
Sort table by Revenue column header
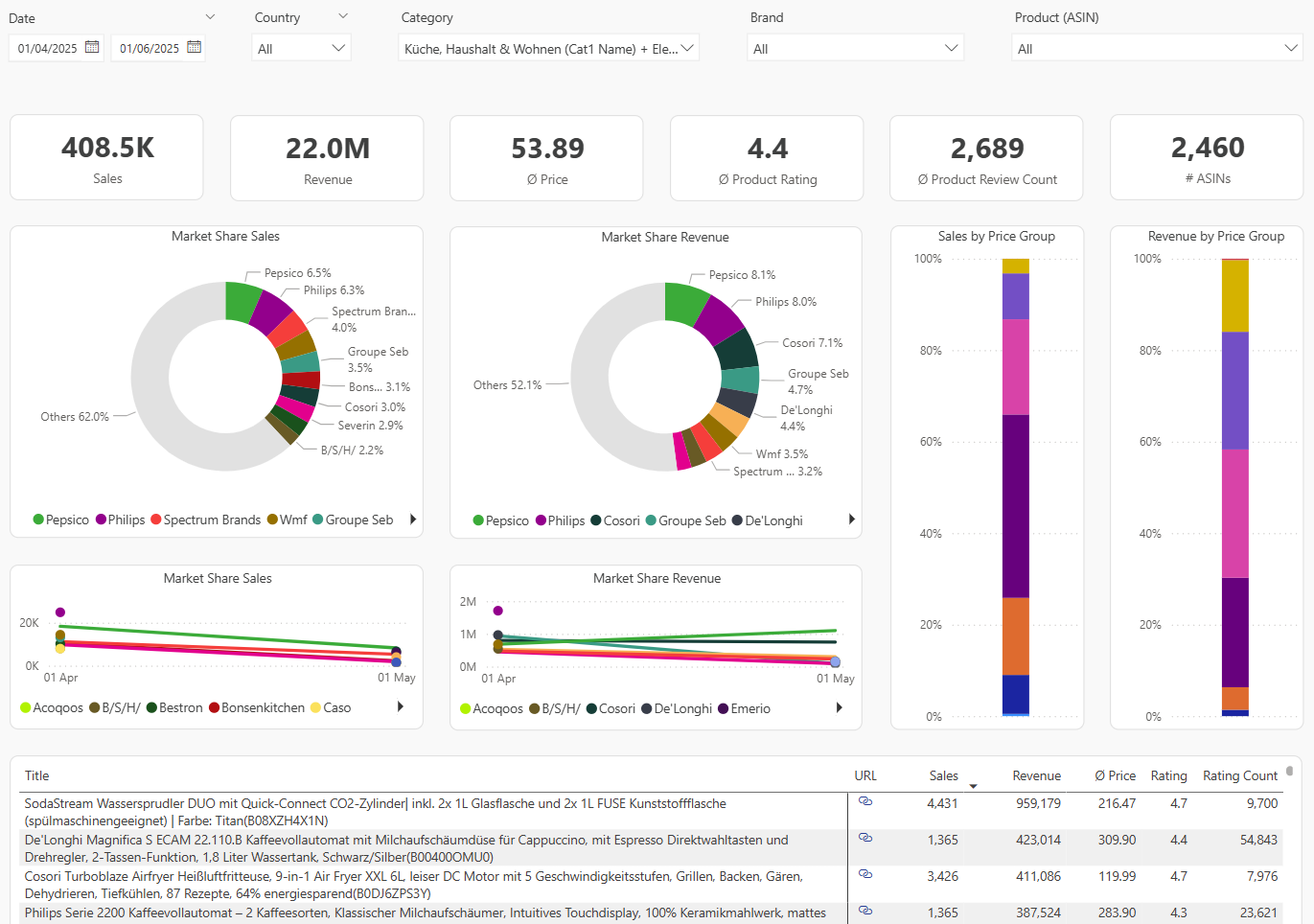[x=1036, y=775]
